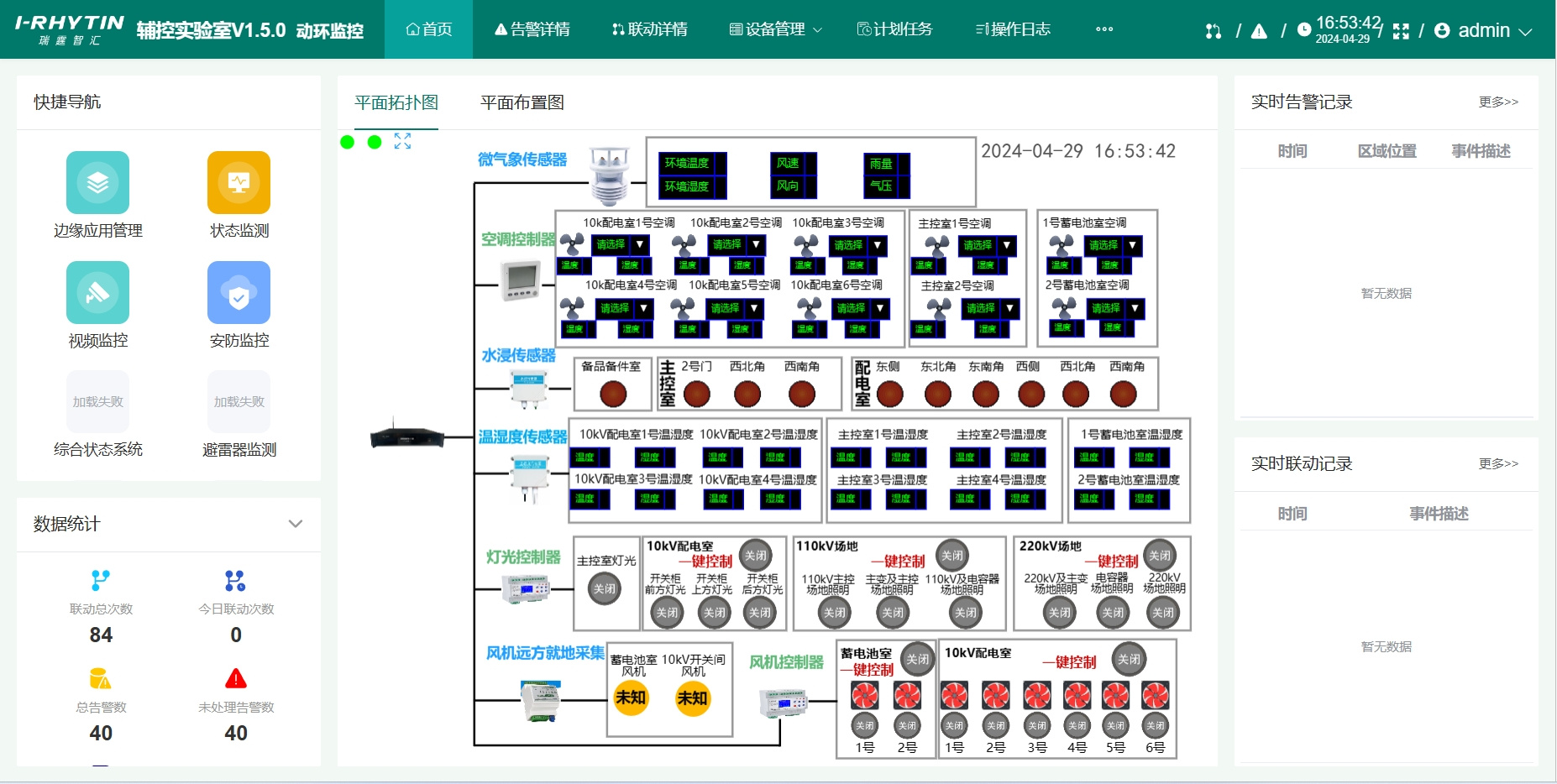Toggle 10kV配电室 一键控制 light switch
The height and width of the screenshot is (784, 1557).
756,555
